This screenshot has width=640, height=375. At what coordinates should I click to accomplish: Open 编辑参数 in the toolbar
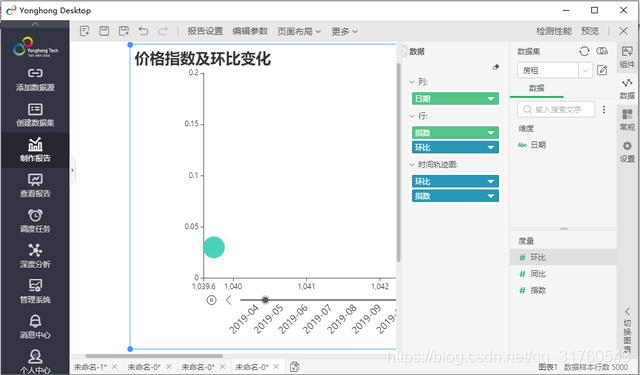pos(250,31)
